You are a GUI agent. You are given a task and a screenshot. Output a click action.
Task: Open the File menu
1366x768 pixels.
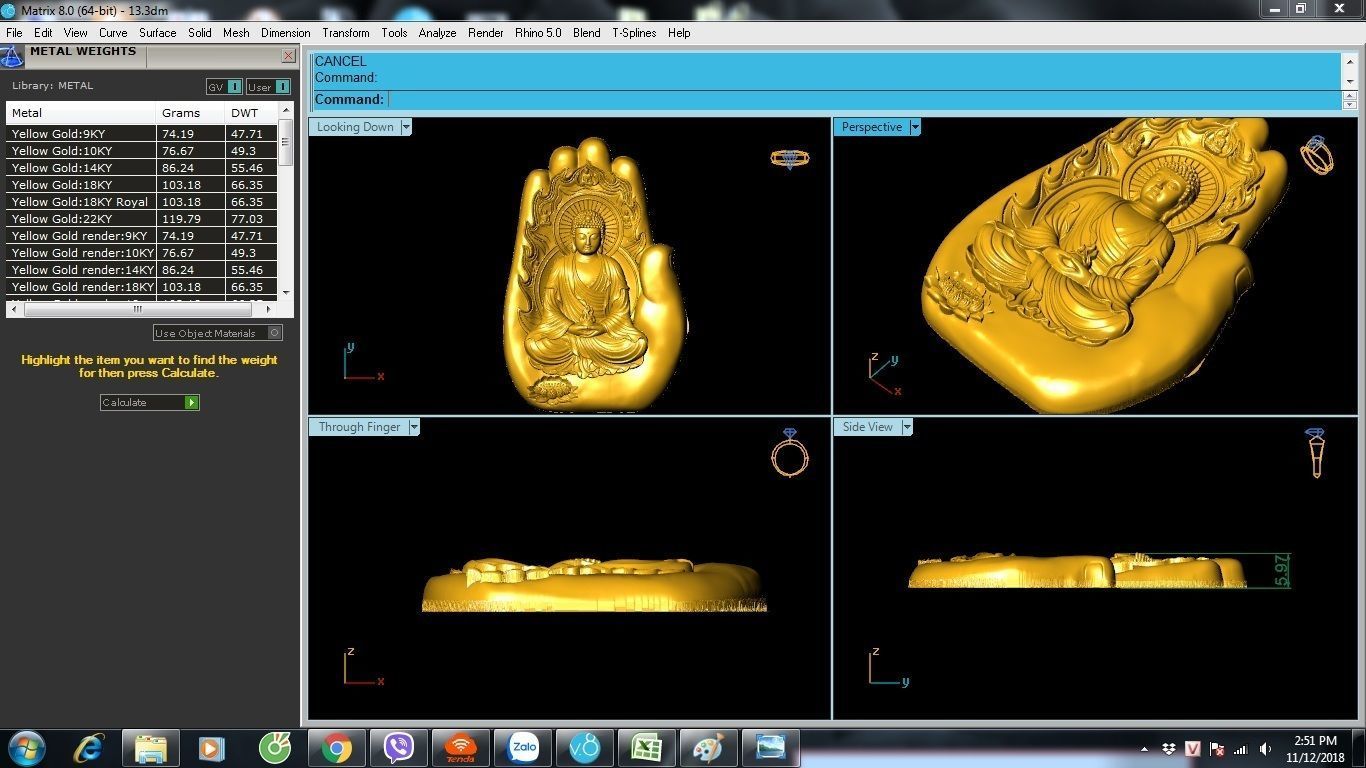pyautogui.click(x=14, y=33)
